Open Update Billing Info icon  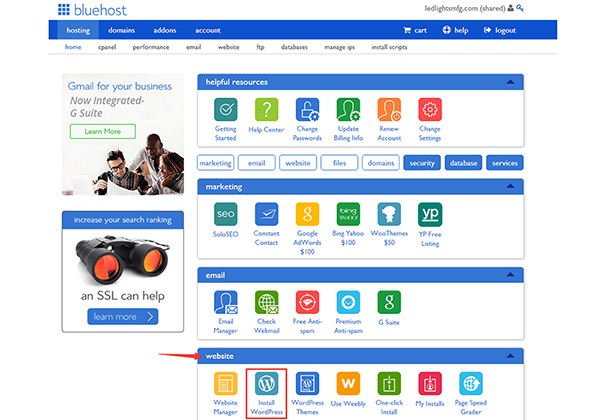pyautogui.click(x=348, y=112)
